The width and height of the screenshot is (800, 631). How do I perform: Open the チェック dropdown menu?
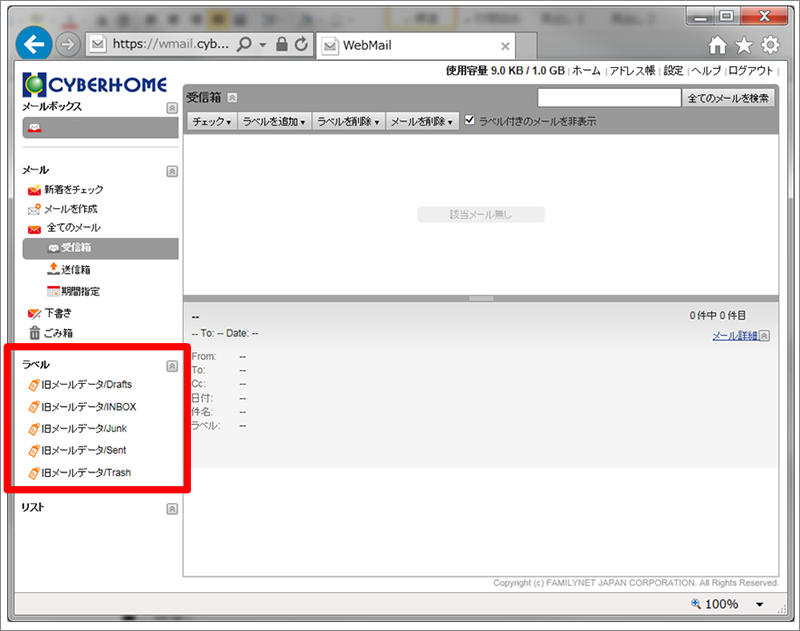pos(211,122)
